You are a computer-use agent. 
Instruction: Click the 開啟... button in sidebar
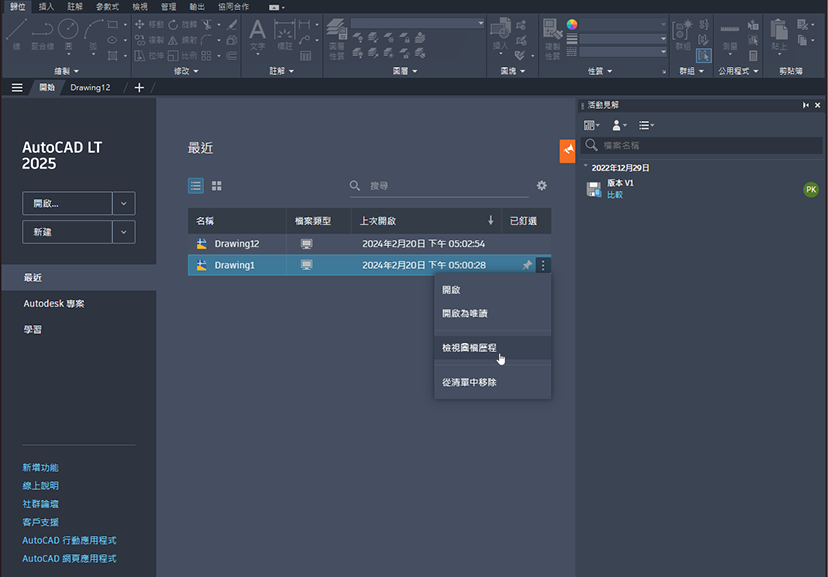(x=67, y=203)
